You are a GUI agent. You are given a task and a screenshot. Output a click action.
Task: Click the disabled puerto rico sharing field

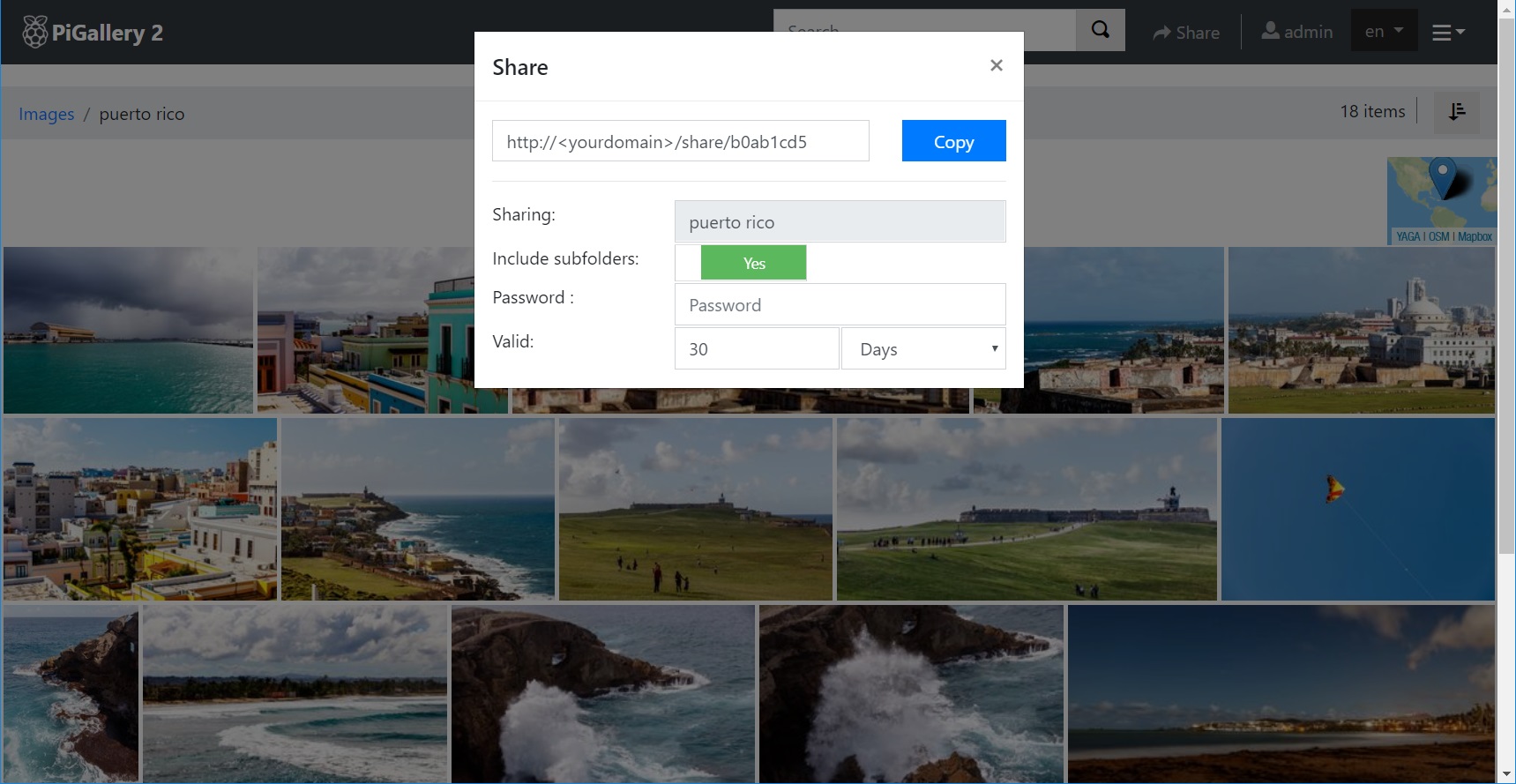point(839,222)
